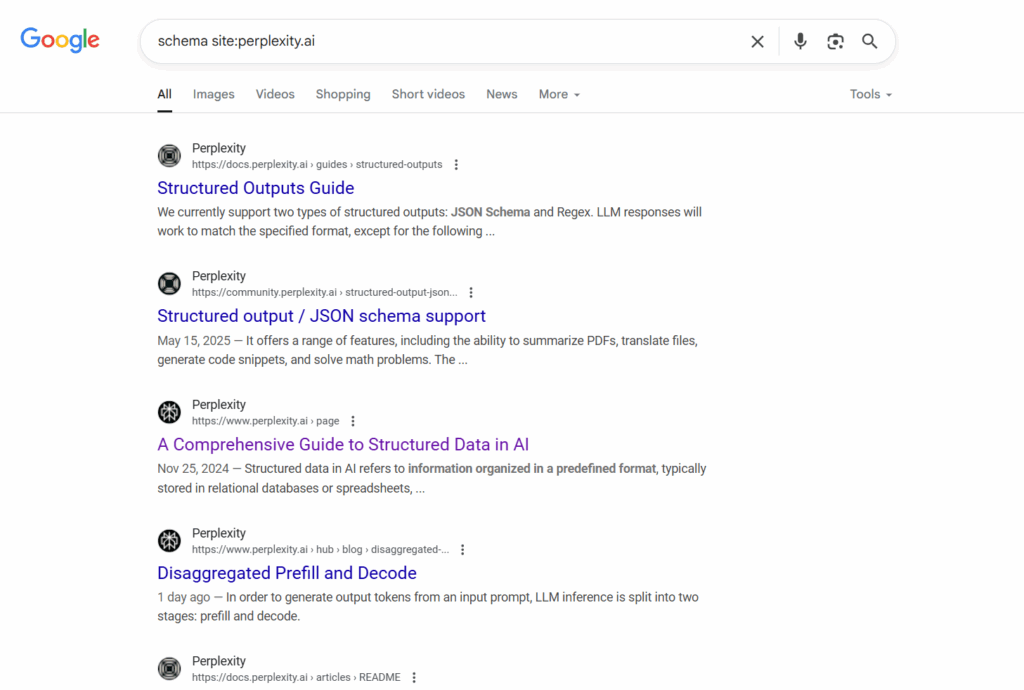Open Structured output / JSON schema support link
This screenshot has height=690, width=1024.
[321, 316]
